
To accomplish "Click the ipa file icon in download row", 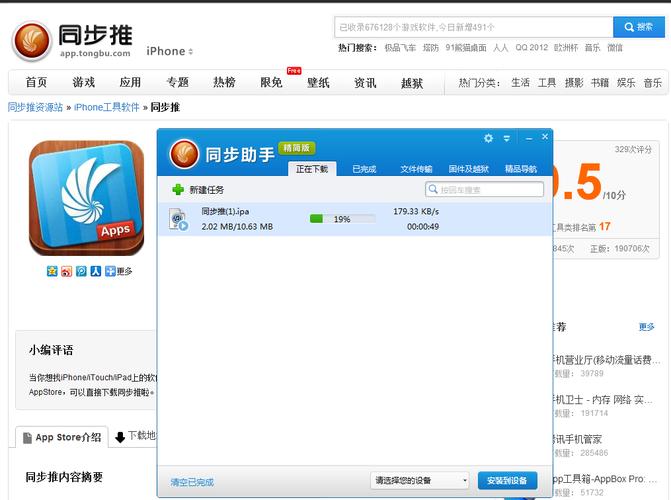I will [x=178, y=219].
